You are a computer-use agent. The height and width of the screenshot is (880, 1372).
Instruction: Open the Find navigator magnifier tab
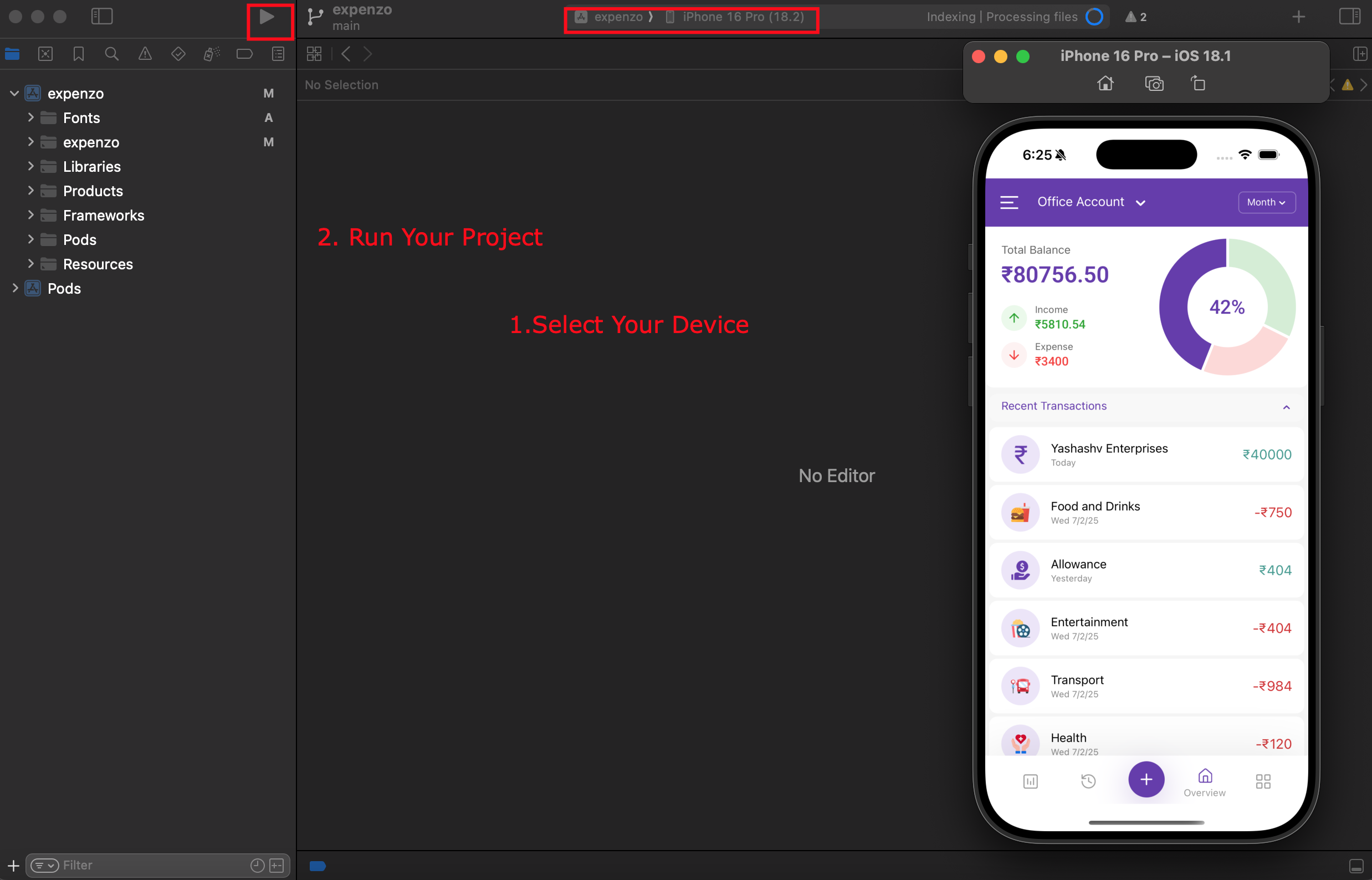[112, 54]
